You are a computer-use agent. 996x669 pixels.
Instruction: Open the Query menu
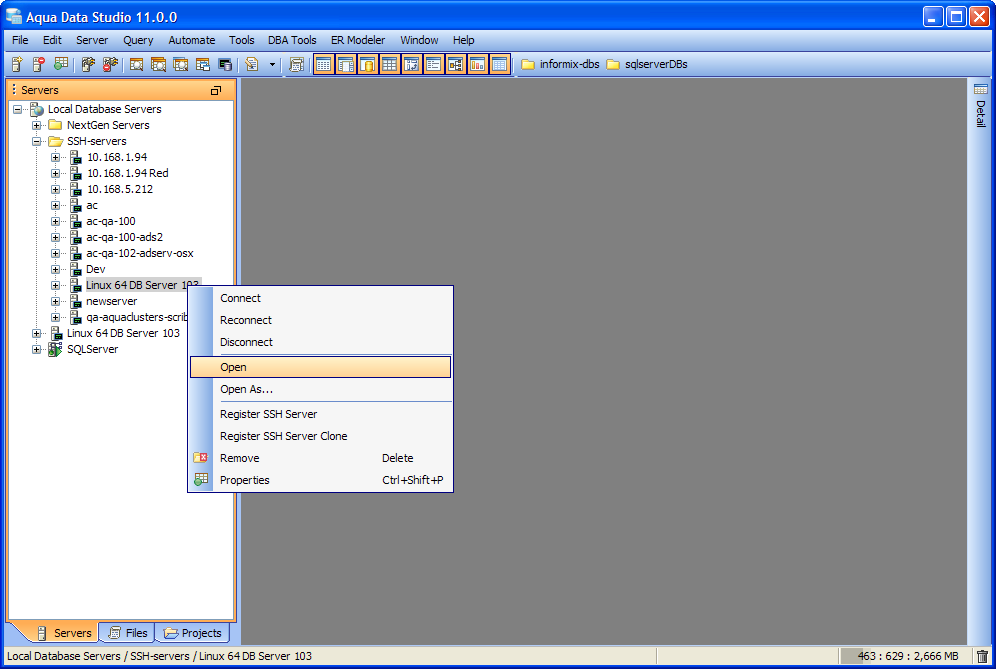(x=138, y=40)
